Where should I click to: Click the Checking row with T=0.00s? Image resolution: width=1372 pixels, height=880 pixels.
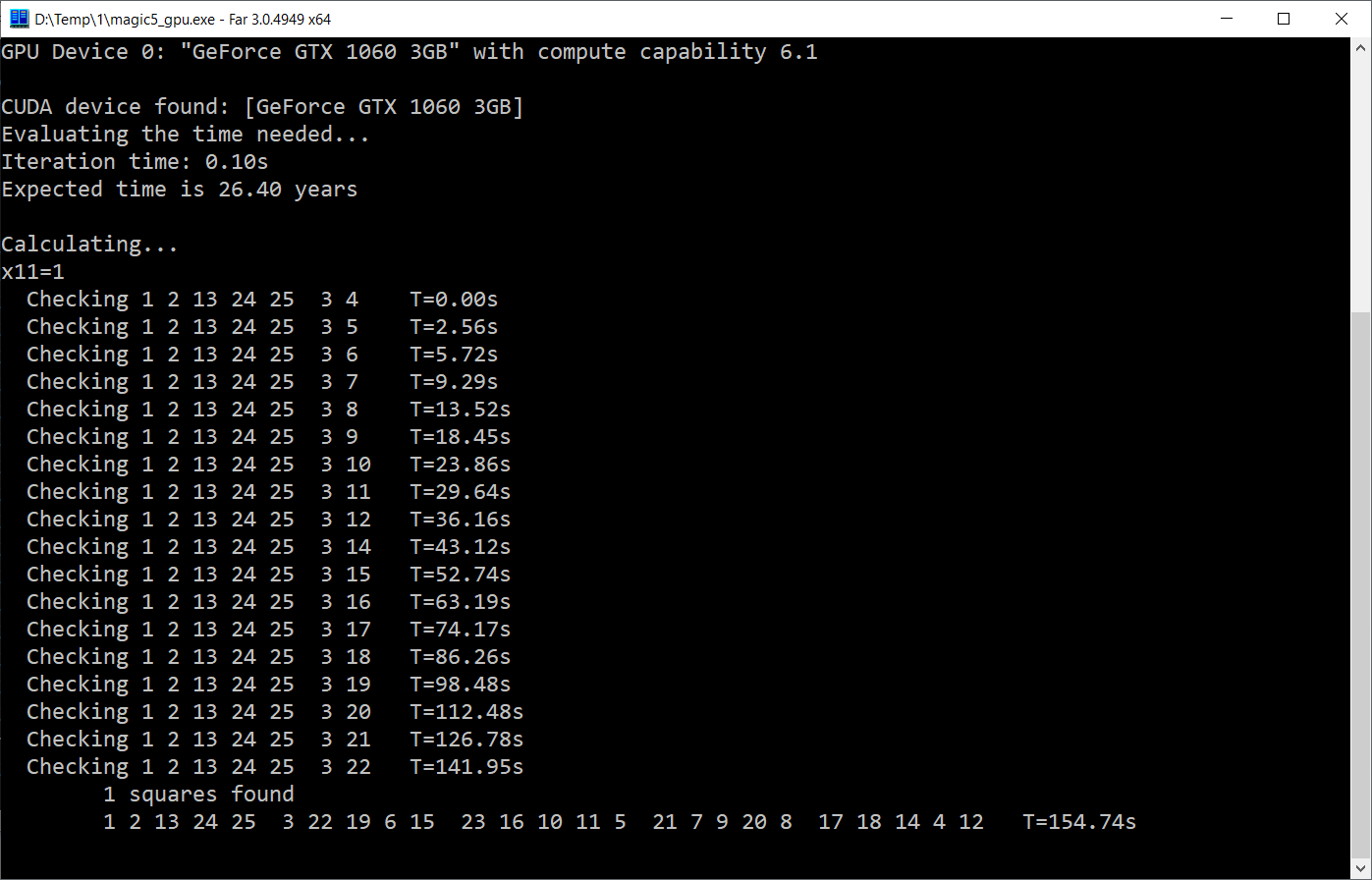(x=262, y=300)
